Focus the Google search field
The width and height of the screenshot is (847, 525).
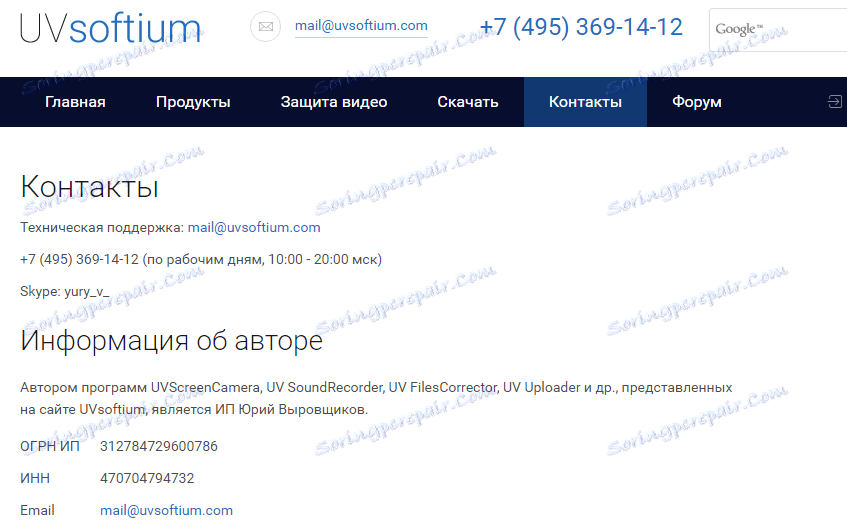coord(778,30)
